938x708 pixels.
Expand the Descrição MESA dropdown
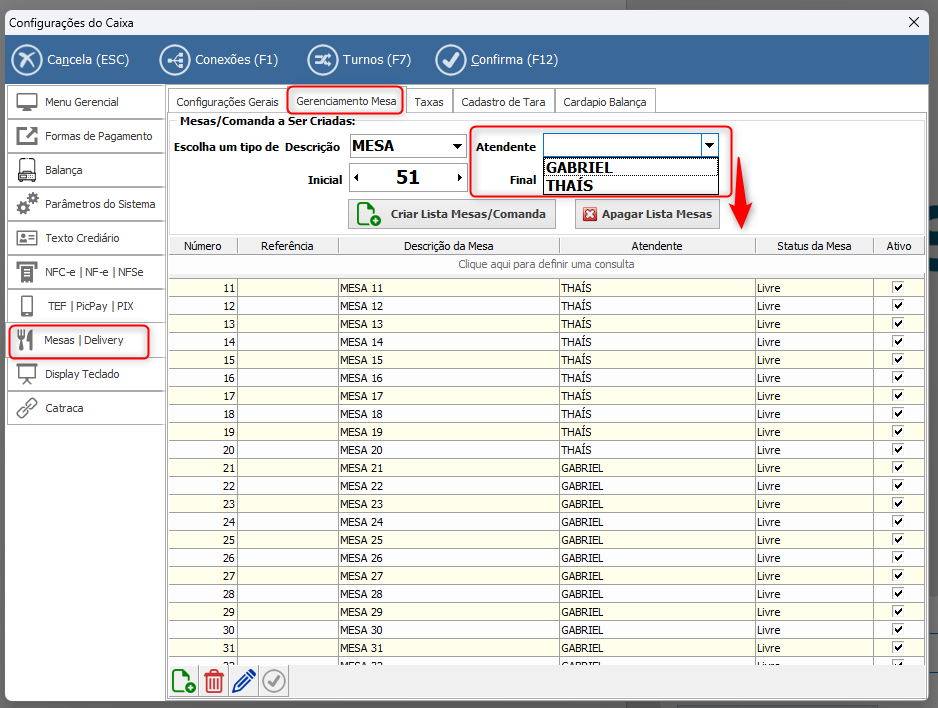point(457,147)
